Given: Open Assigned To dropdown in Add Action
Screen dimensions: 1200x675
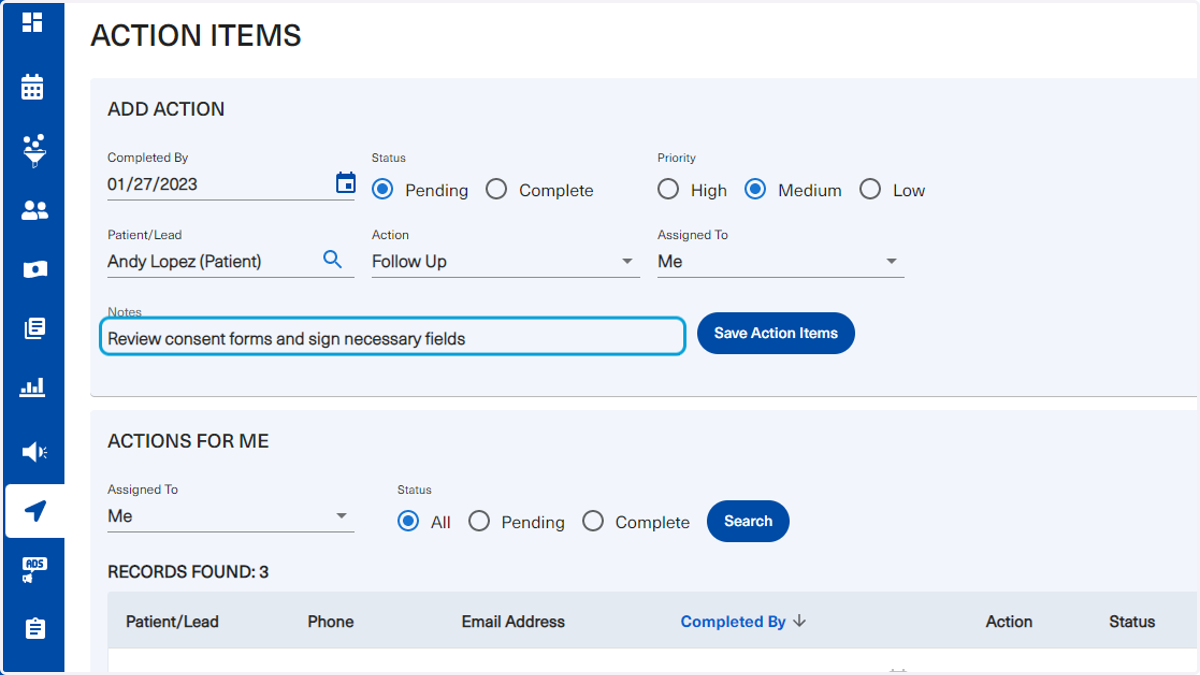Looking at the screenshot, I should (780, 261).
